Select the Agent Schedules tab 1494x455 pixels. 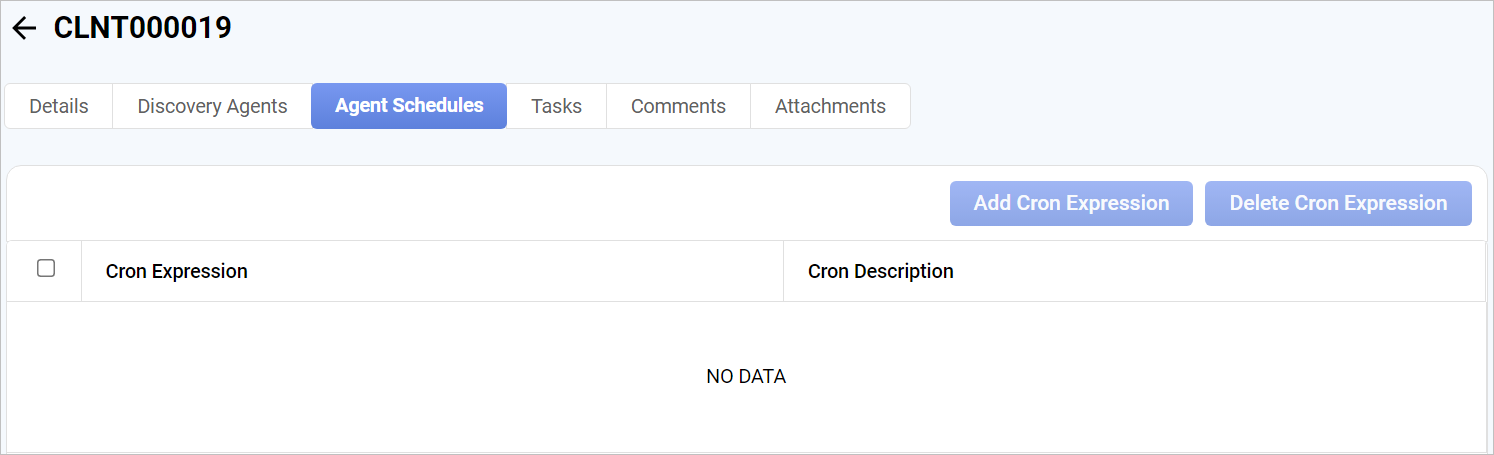coord(409,105)
